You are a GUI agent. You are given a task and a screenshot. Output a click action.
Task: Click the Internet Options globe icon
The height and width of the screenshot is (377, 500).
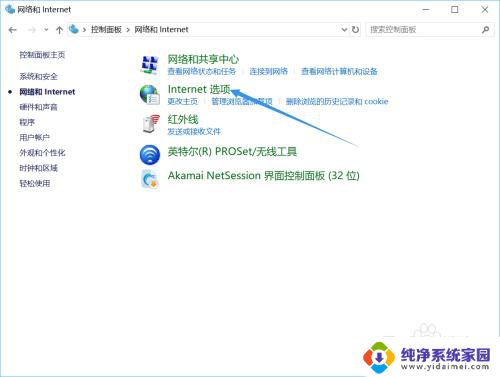pos(149,94)
